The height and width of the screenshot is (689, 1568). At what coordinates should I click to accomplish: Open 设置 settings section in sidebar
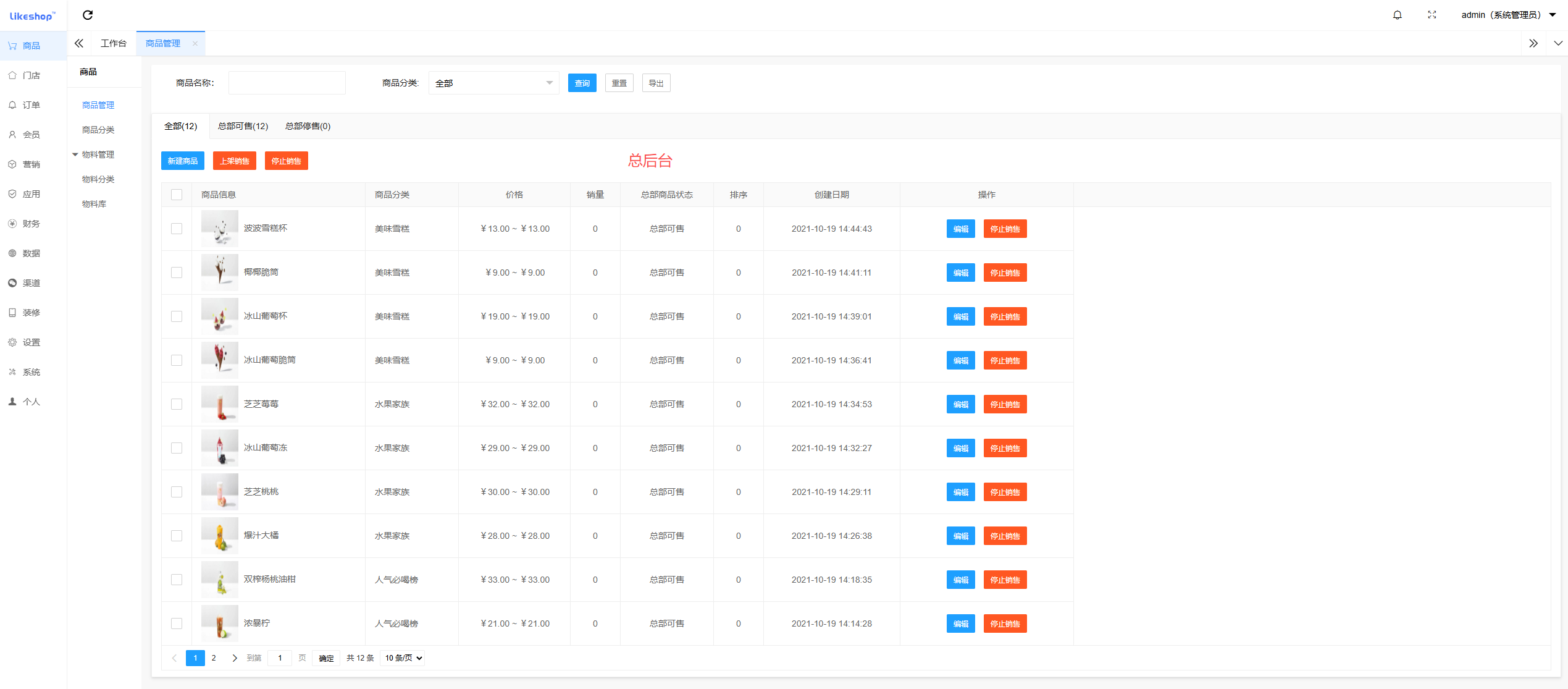[x=31, y=342]
